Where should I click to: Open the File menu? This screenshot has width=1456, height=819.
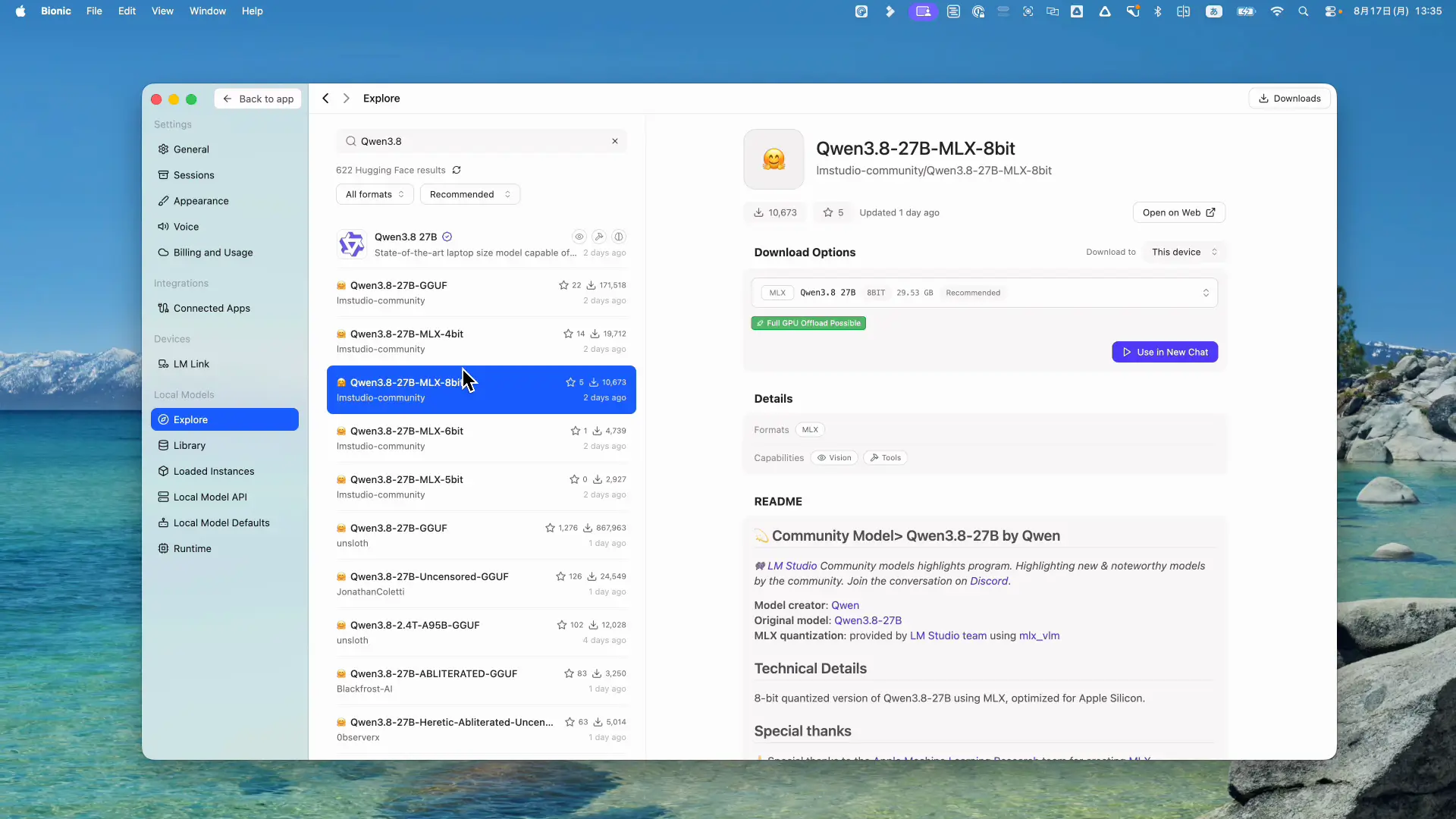[94, 11]
